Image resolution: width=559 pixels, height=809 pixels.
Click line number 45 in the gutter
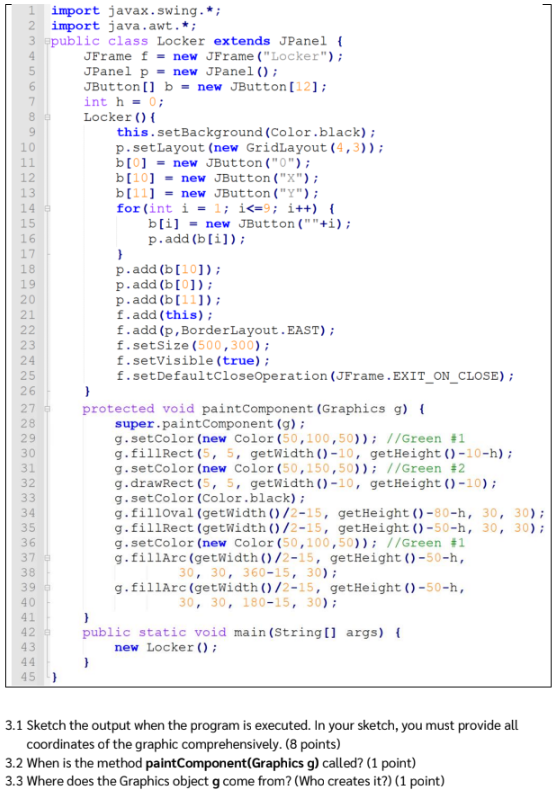pos(28,677)
